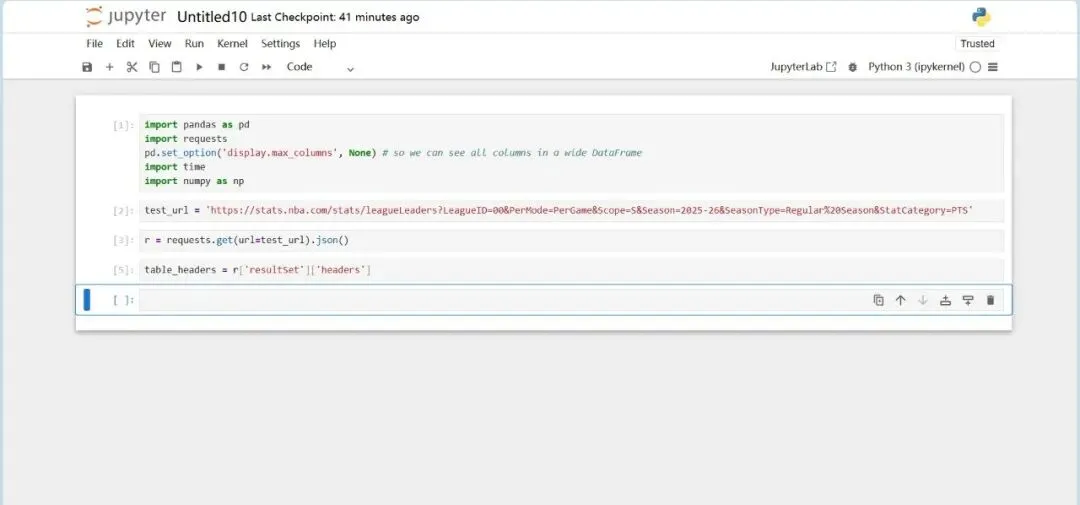1080x505 pixels.
Task: Run the current cell with the play icon
Action: click(x=199, y=67)
